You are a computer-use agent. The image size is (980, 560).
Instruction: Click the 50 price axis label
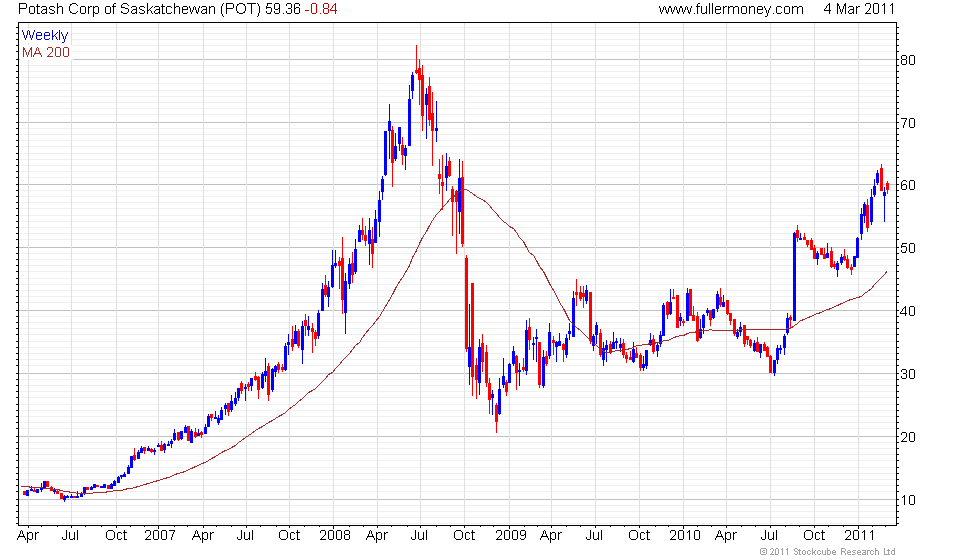908,248
